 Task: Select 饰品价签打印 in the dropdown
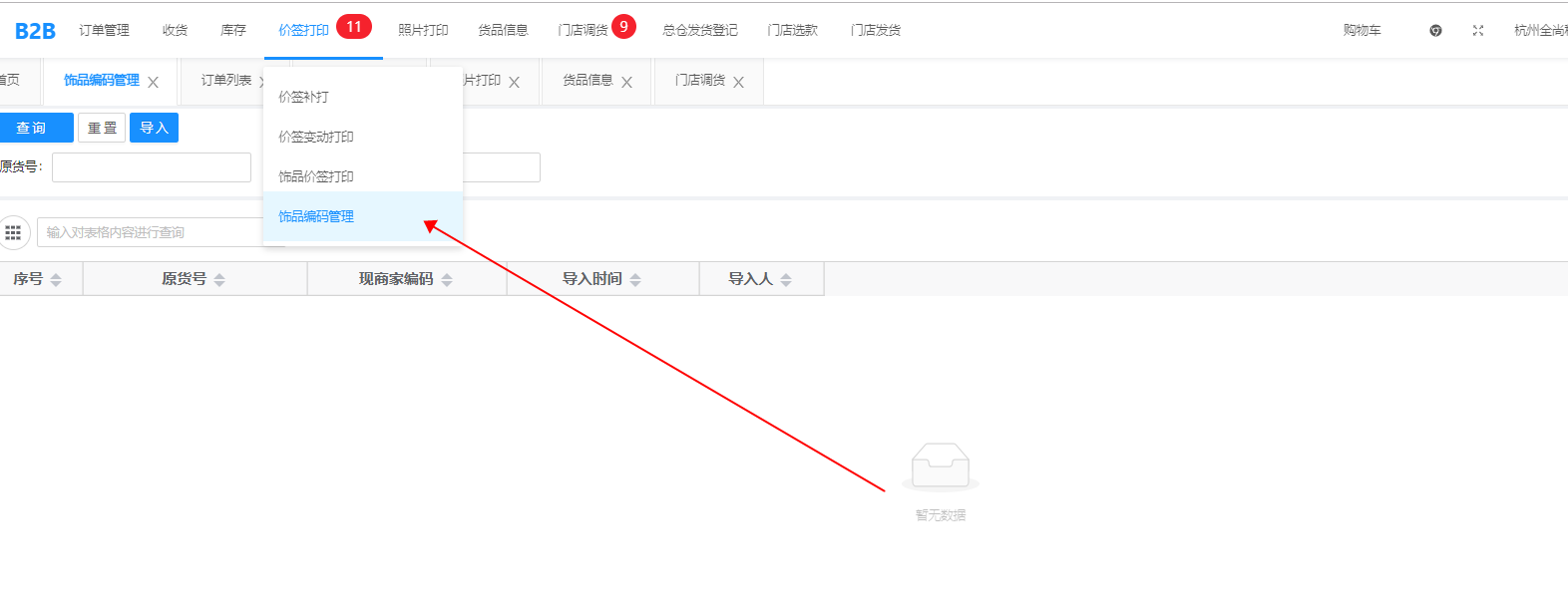click(x=316, y=176)
